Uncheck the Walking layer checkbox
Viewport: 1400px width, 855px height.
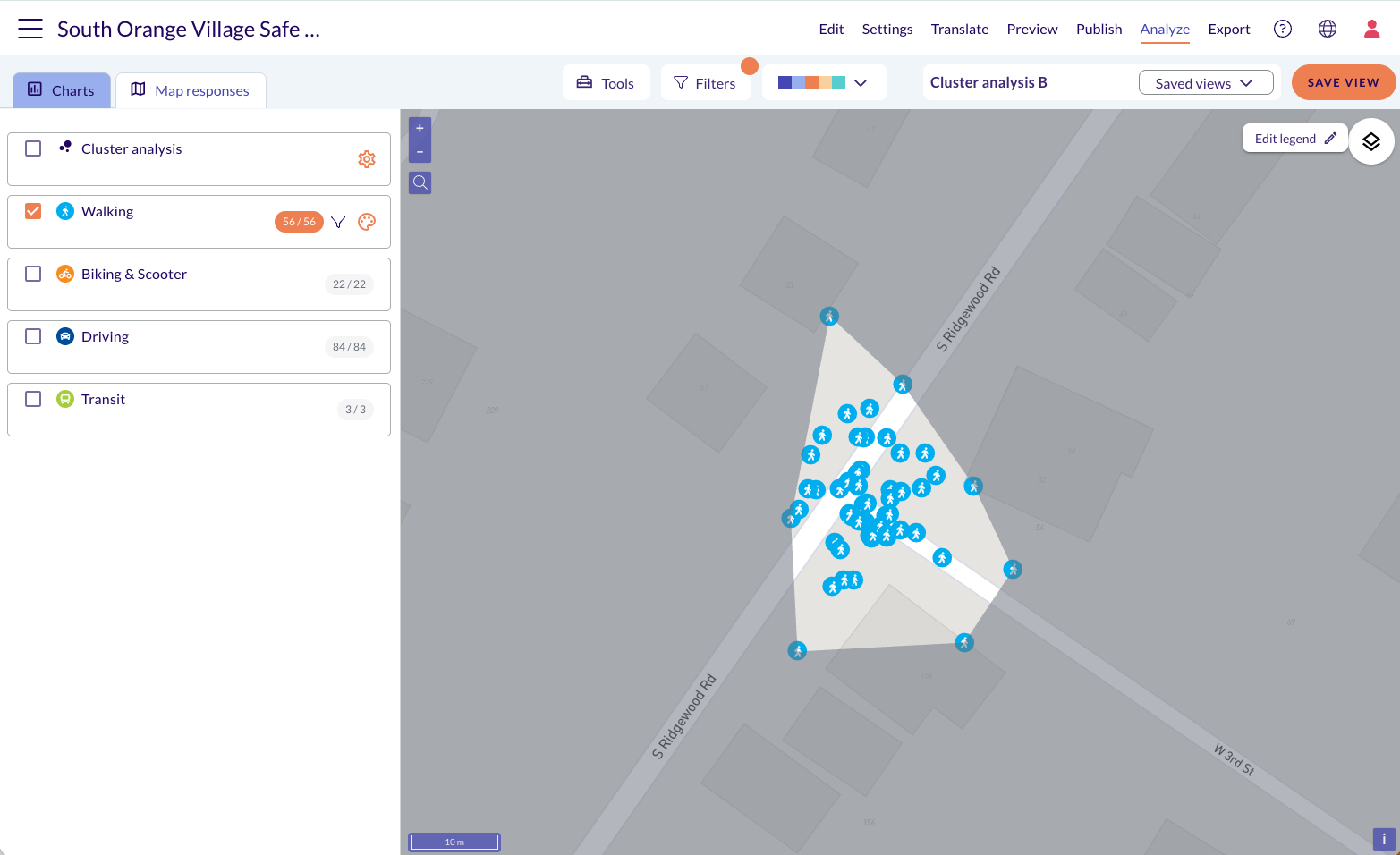tap(33, 211)
